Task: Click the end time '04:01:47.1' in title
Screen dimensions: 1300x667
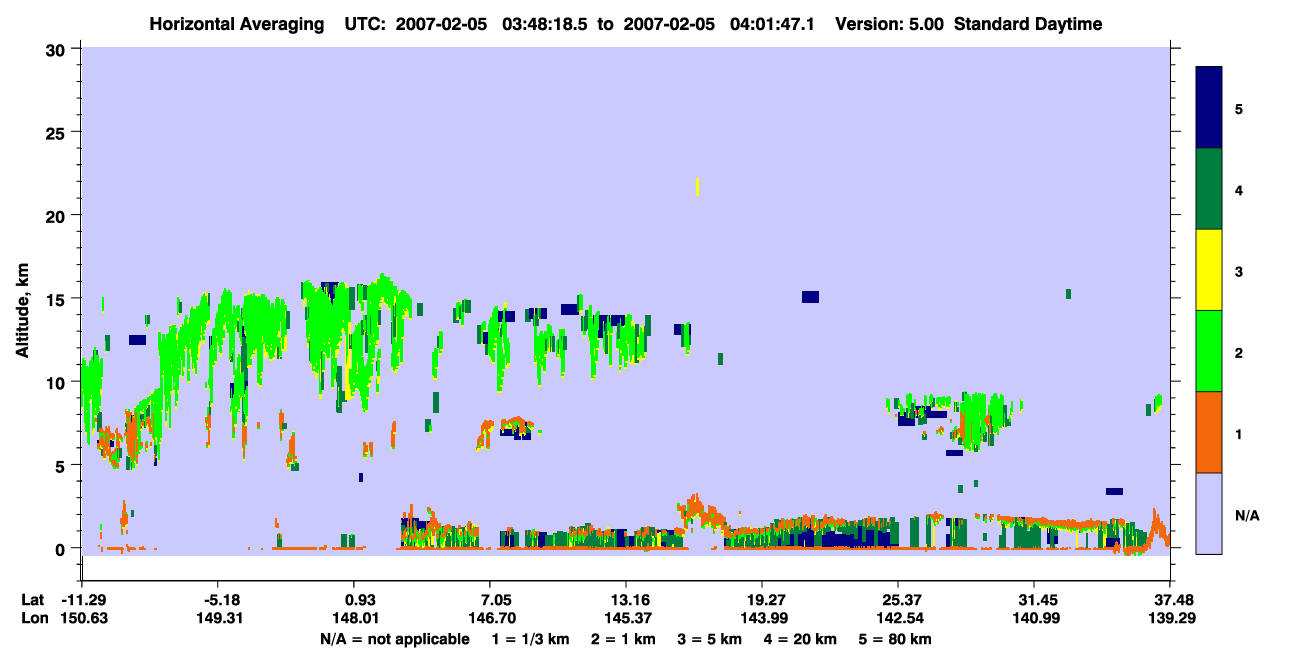Action: click(x=770, y=24)
